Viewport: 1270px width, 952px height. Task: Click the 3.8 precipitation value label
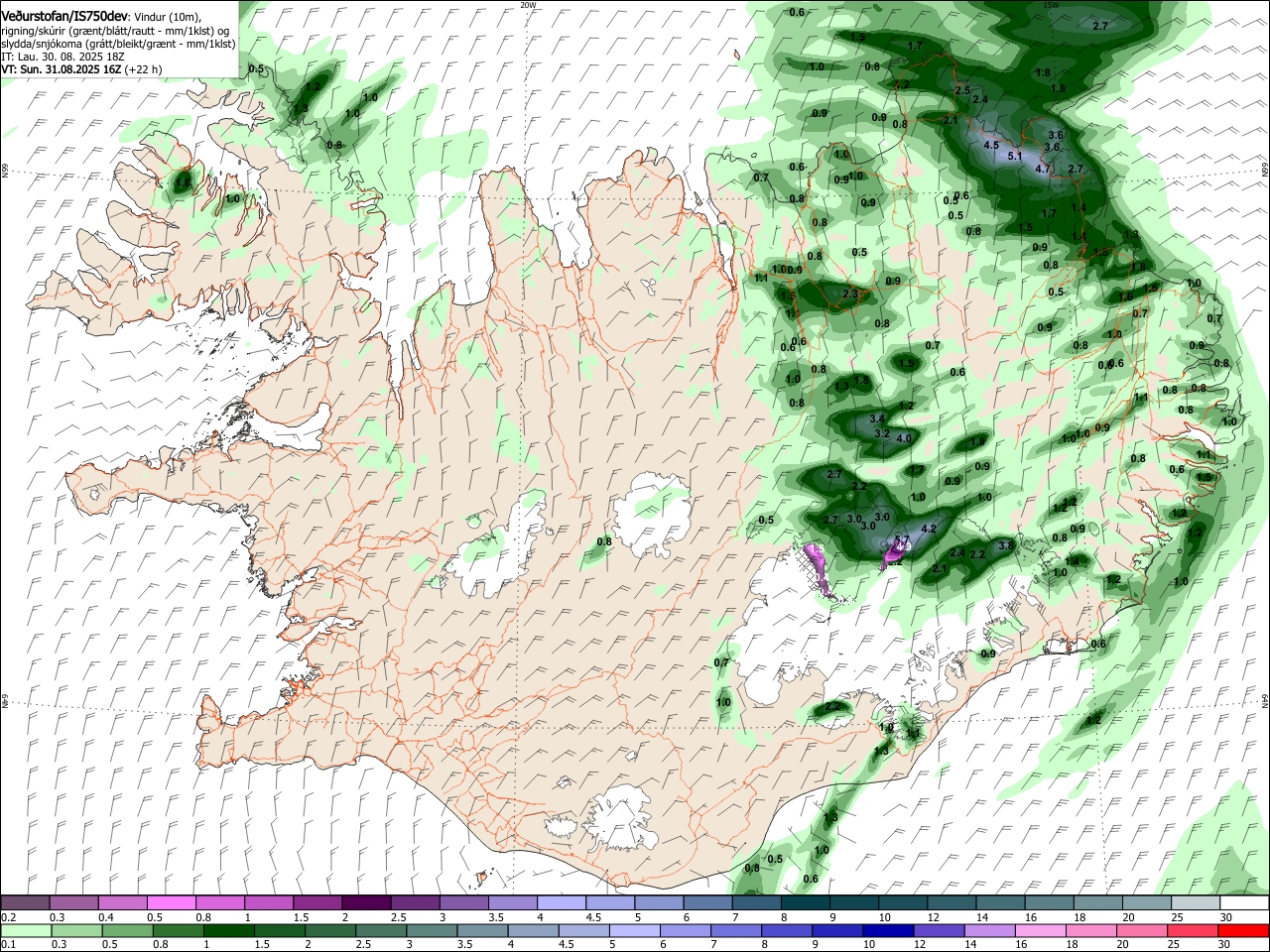[1005, 545]
